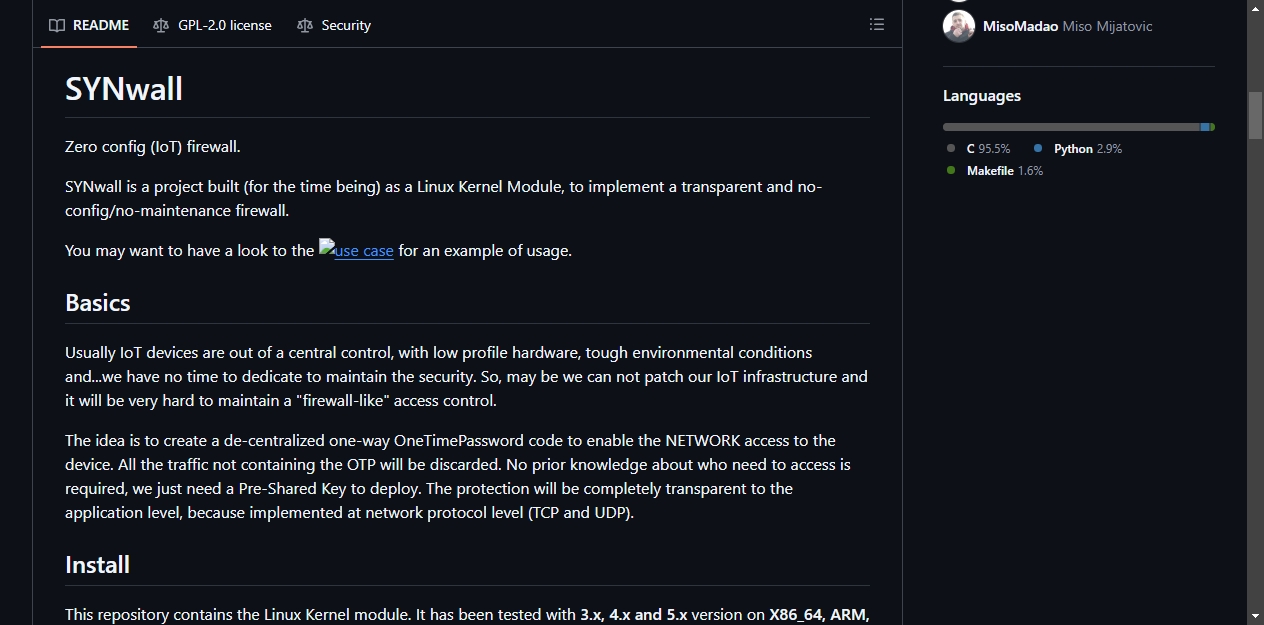Click the page scrollbar up arrow

[x=1255, y=8]
